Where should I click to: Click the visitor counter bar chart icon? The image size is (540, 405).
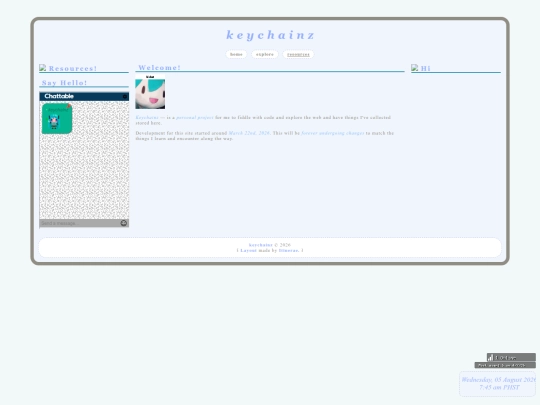pyautogui.click(x=490, y=357)
